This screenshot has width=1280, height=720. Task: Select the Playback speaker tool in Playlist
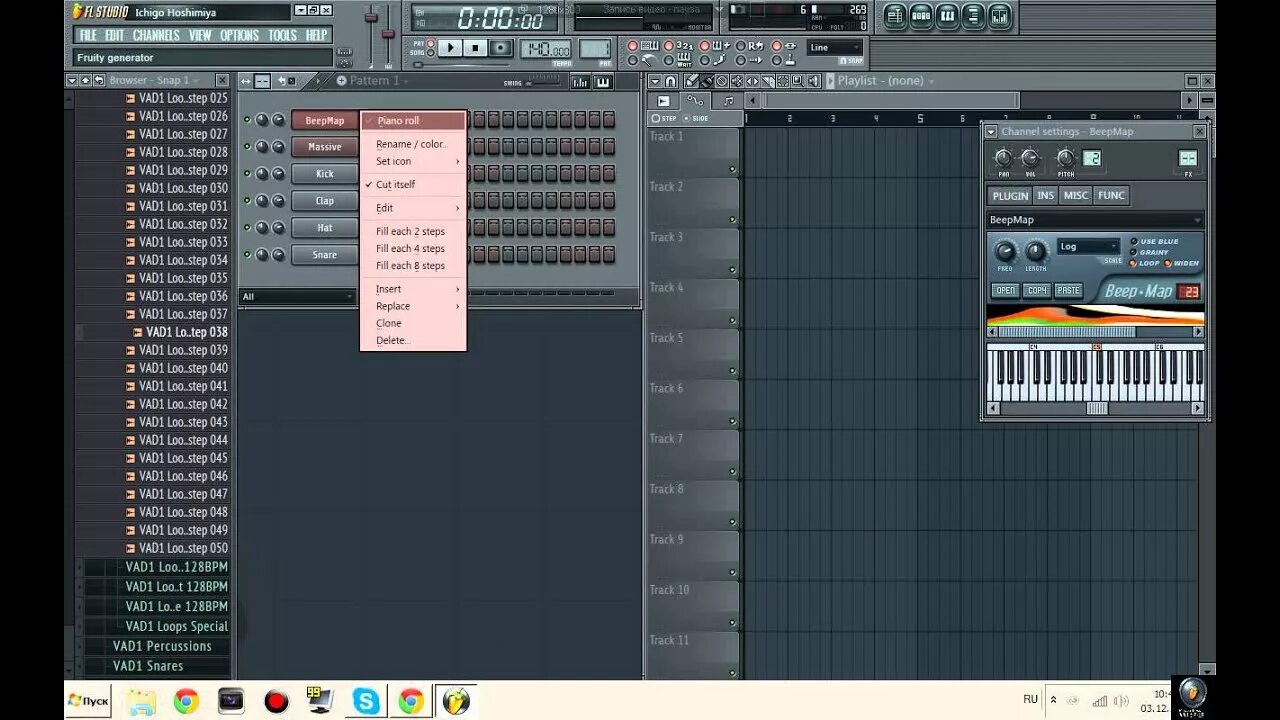point(812,81)
